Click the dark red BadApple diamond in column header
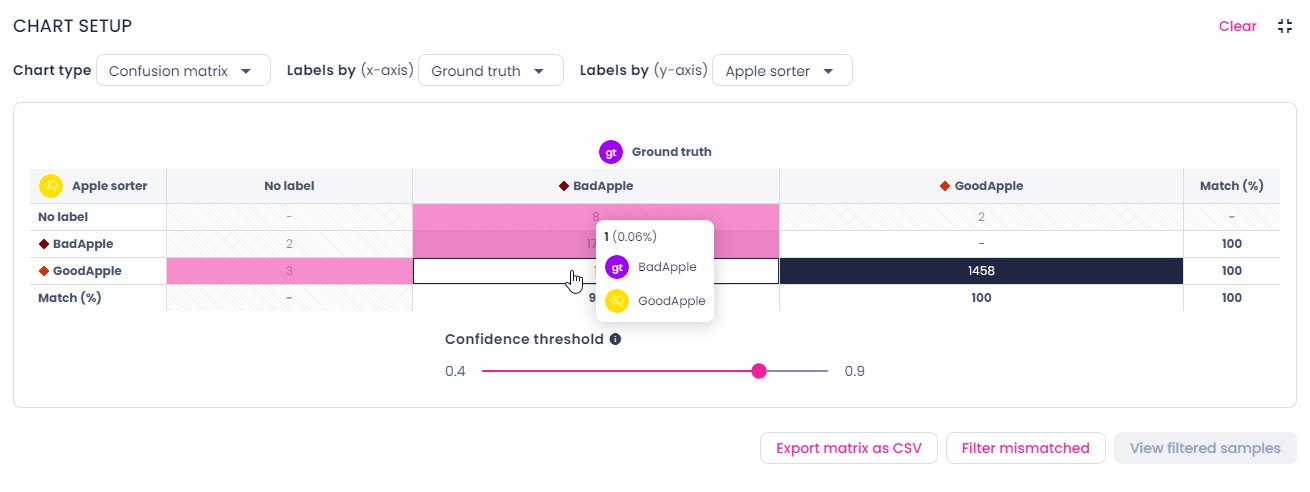 click(564, 186)
